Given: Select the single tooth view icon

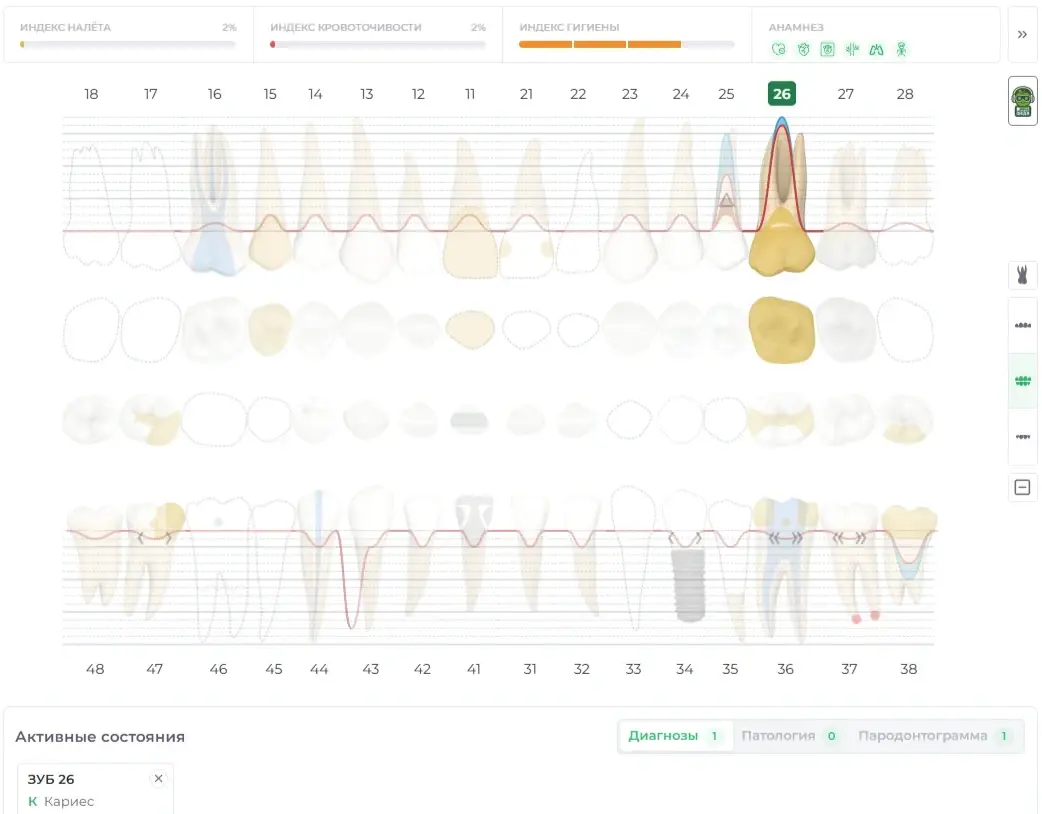Looking at the screenshot, I should click(x=1023, y=274).
